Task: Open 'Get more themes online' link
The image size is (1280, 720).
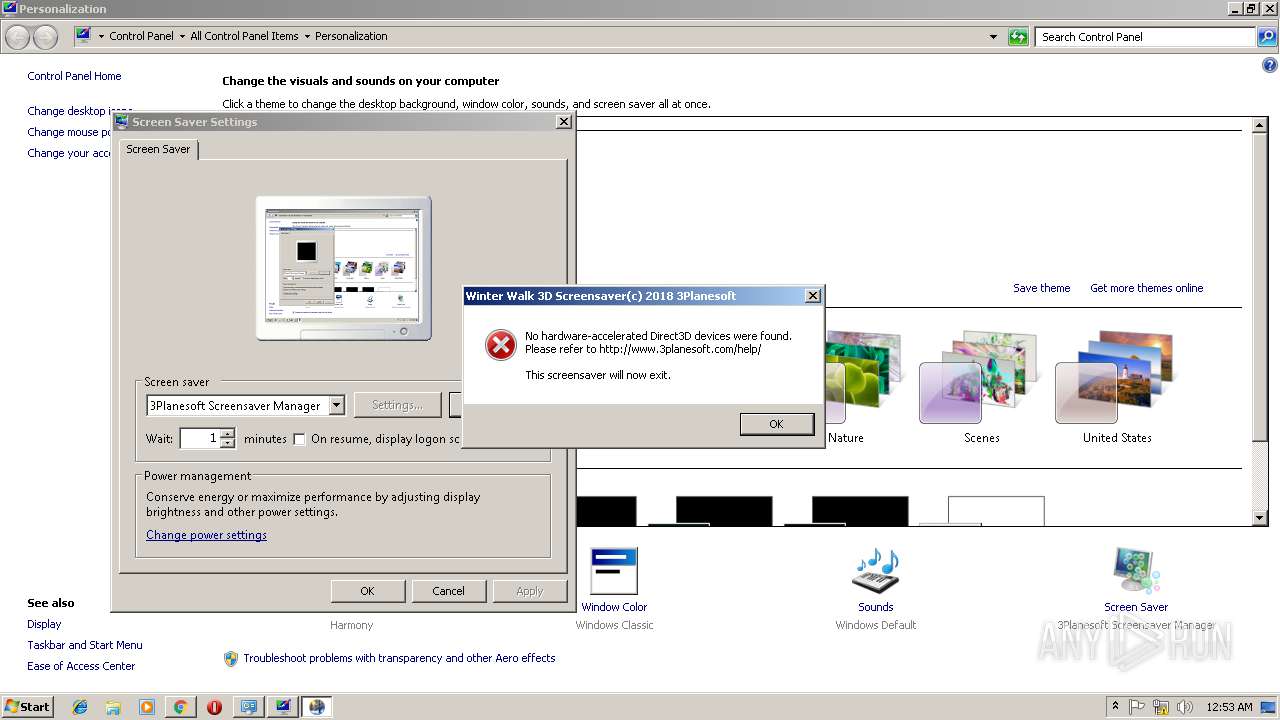Action: [x=1146, y=288]
